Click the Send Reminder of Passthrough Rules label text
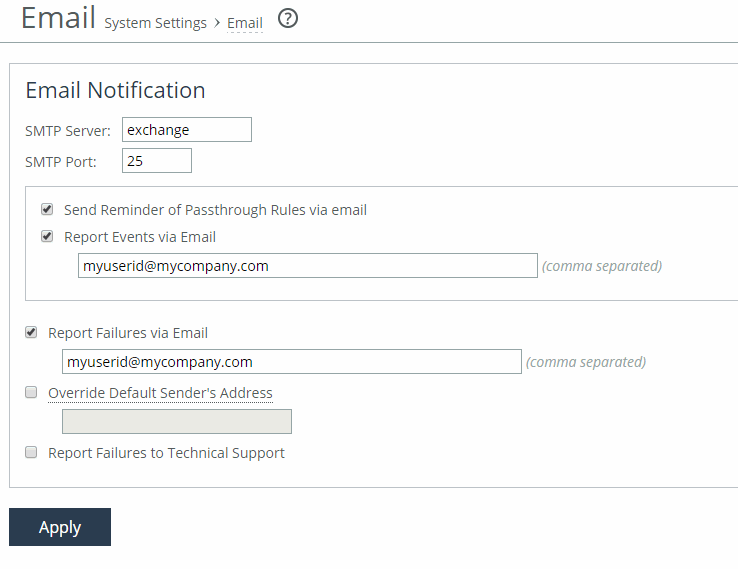 (x=216, y=210)
